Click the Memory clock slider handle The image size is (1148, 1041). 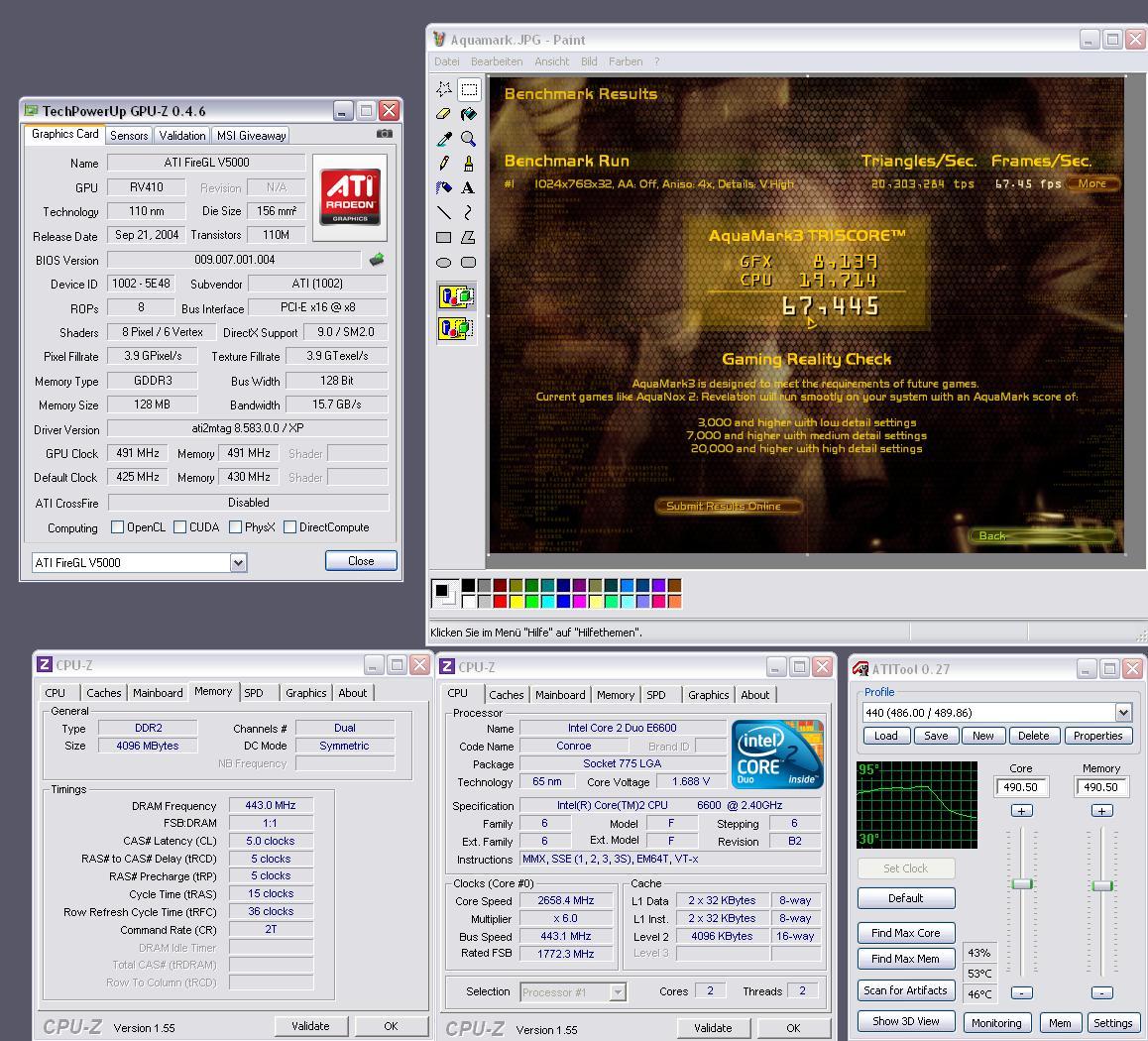point(1101,885)
